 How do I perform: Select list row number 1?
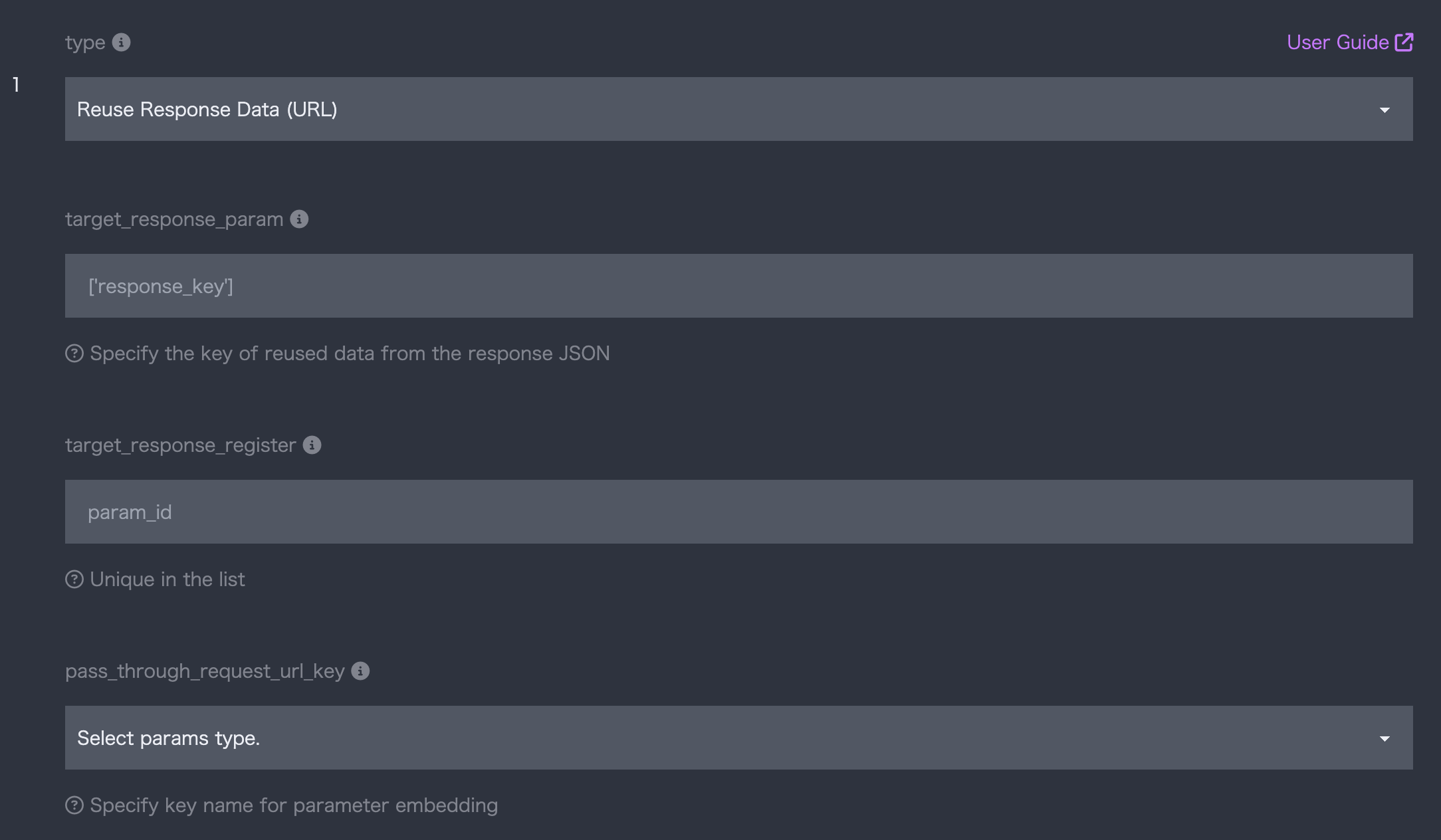(x=16, y=85)
